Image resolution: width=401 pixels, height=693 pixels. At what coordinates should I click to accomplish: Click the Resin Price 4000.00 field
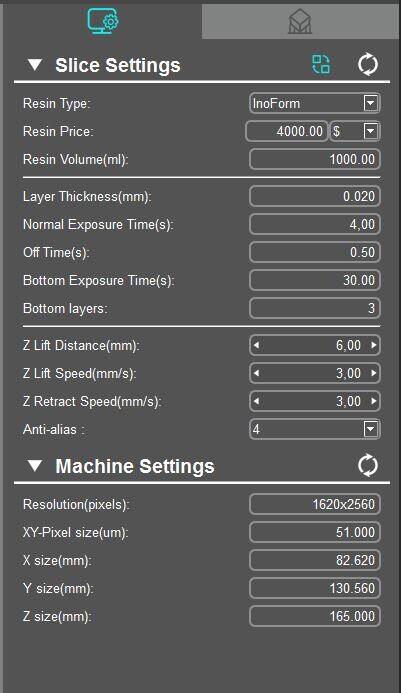tap(287, 131)
